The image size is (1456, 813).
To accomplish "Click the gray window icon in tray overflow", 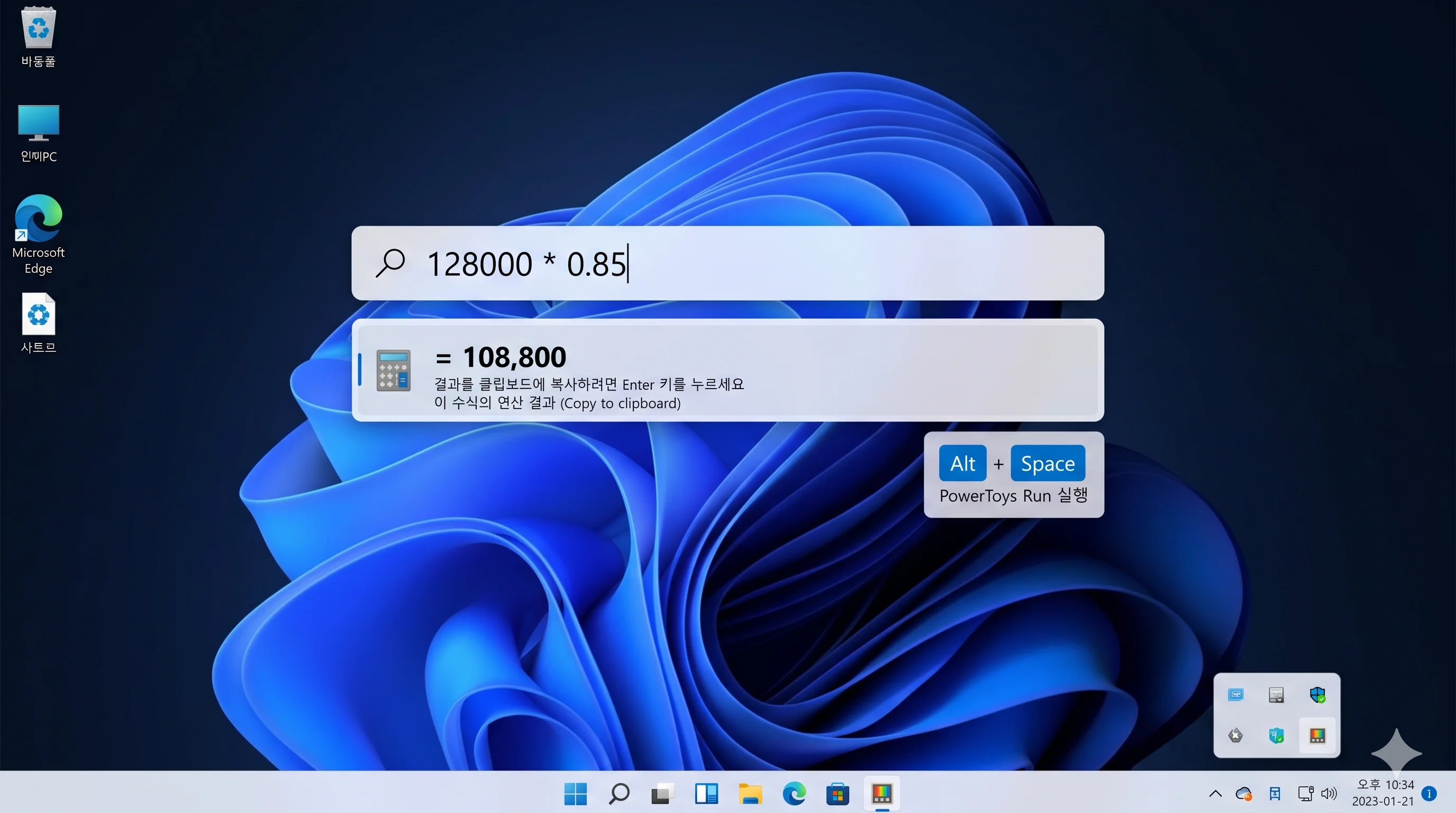I will 1276,694.
